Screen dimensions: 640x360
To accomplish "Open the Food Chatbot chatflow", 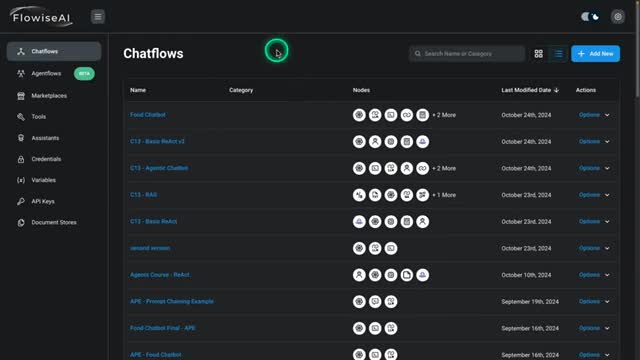I will point(148,115).
